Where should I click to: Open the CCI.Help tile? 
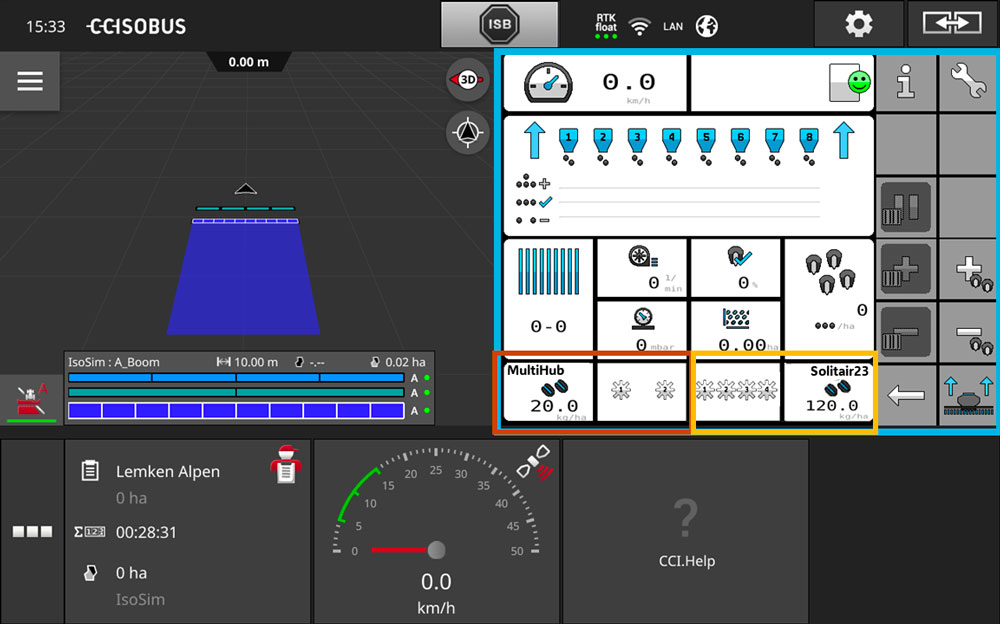(x=685, y=532)
